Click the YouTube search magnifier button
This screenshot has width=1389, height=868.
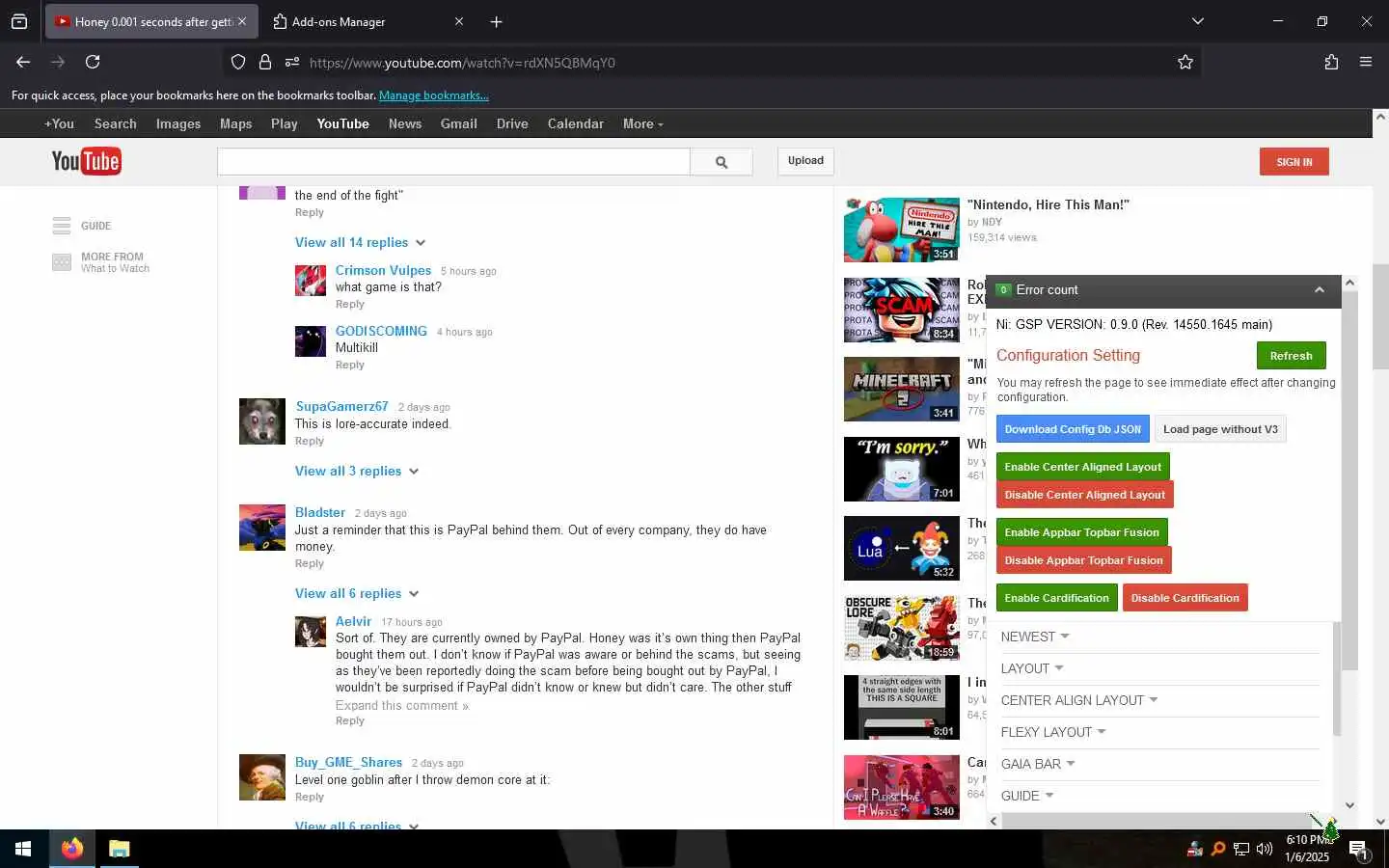722,162
